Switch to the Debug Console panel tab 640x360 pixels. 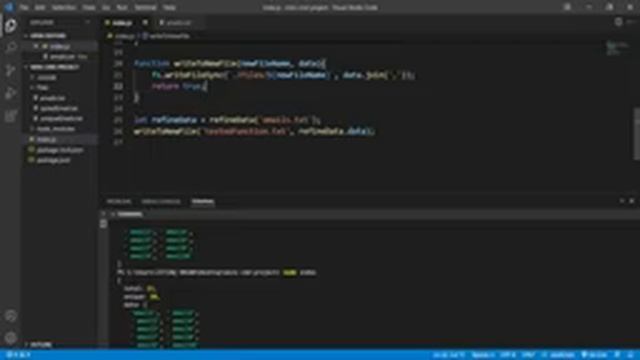(x=161, y=201)
